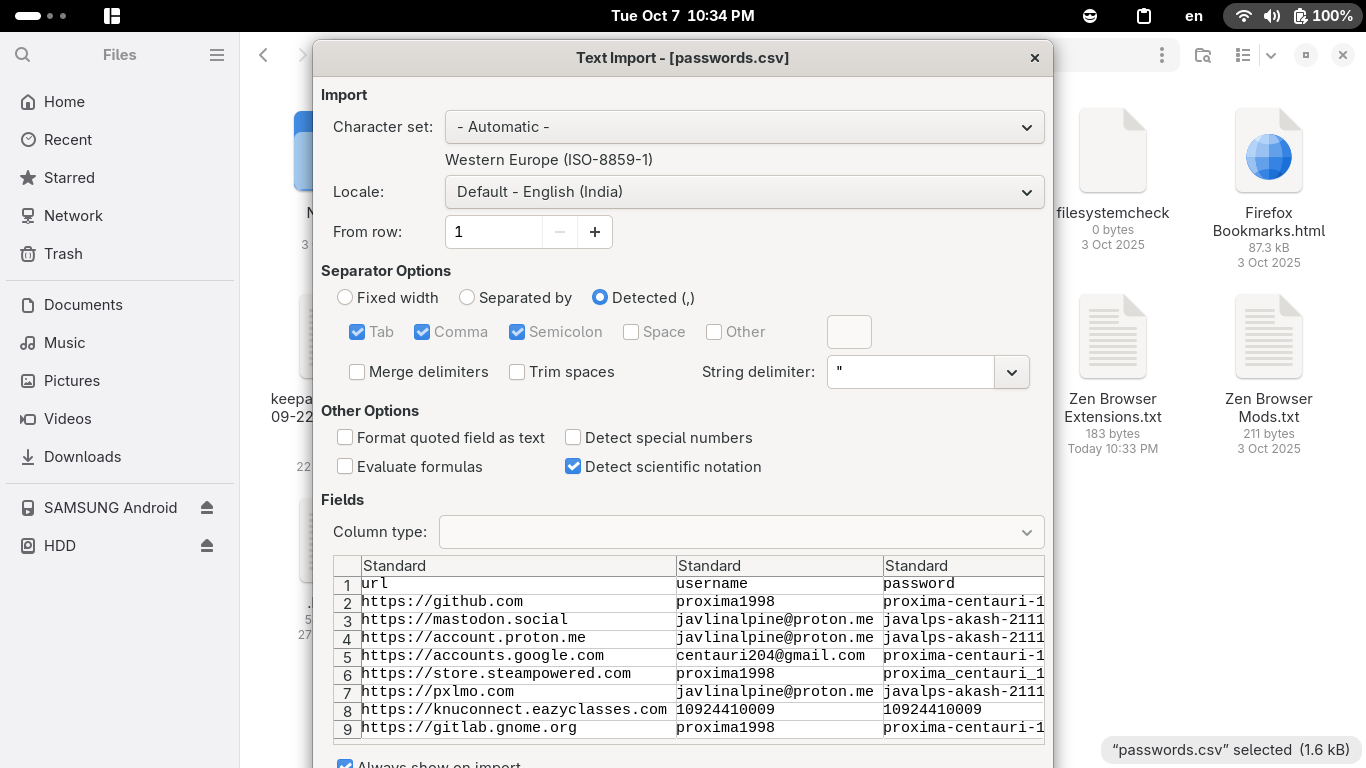Enable the Merge delimiters checkbox
Viewport: 1366px width, 768px height.
pyautogui.click(x=357, y=372)
